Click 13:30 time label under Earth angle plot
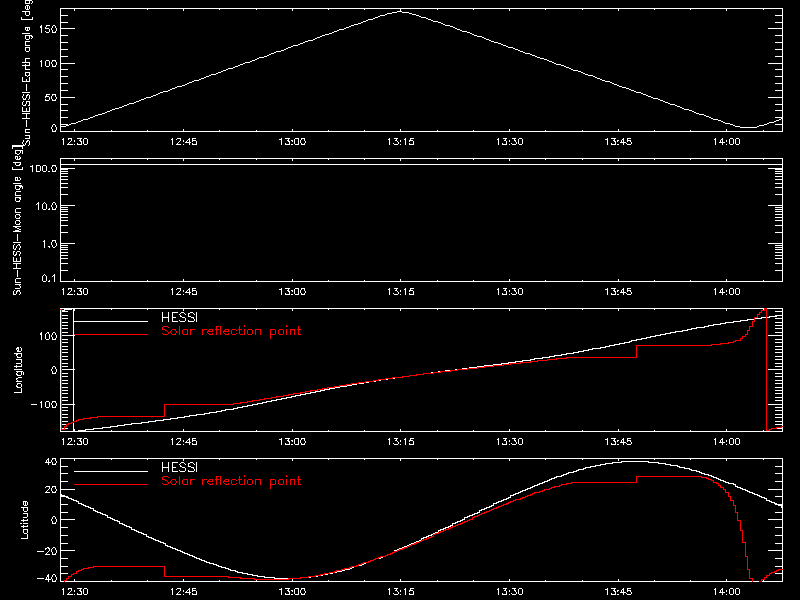 click(509, 142)
